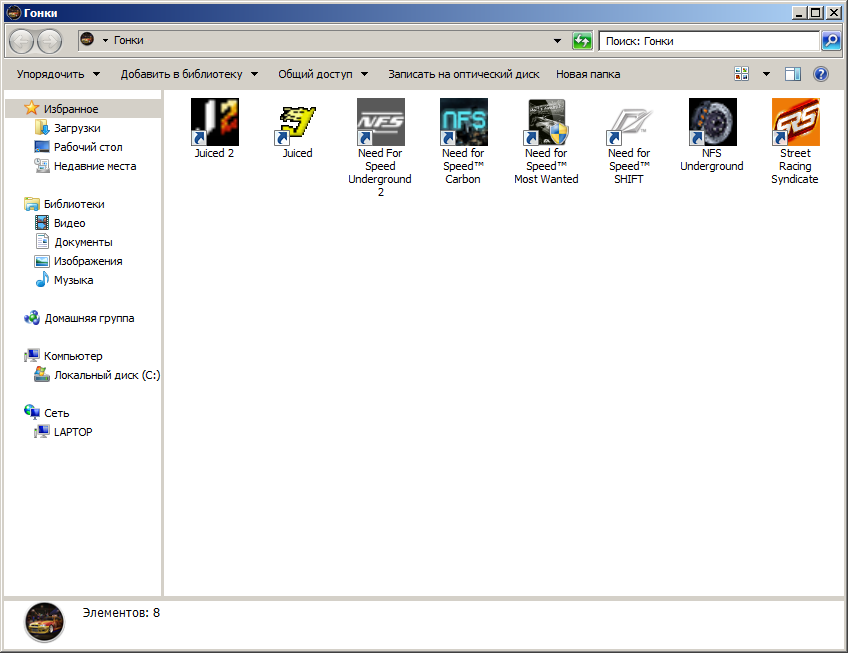This screenshot has height=653, width=848.
Task: Click the Back navigation arrow
Action: [22, 41]
